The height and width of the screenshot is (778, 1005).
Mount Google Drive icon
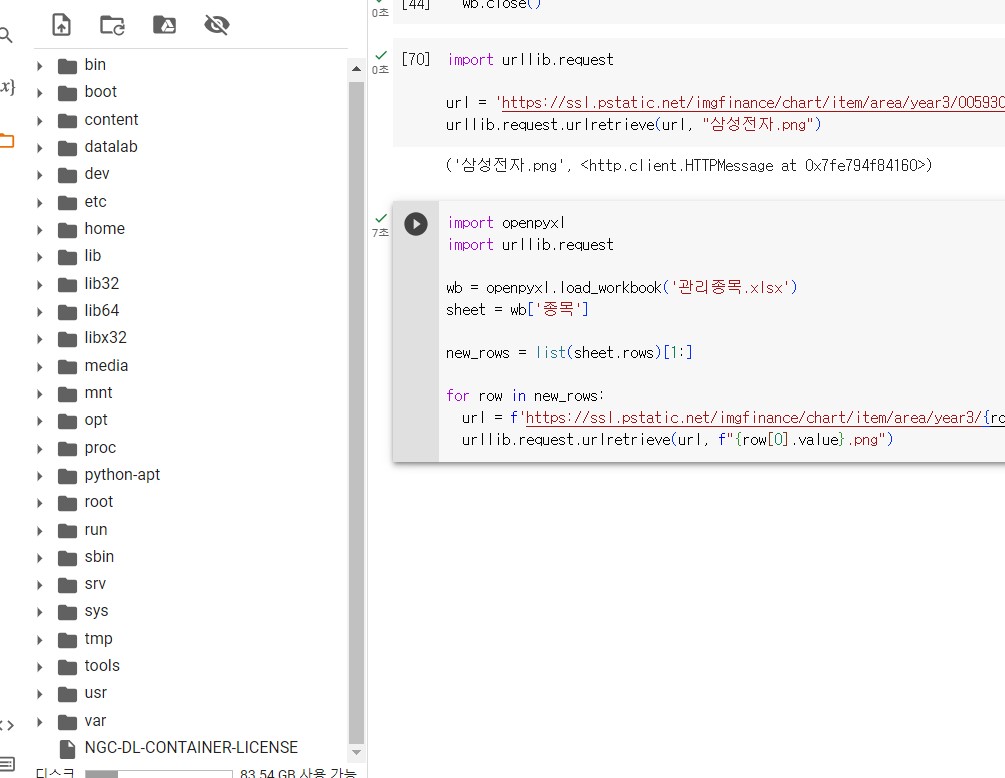pos(165,25)
